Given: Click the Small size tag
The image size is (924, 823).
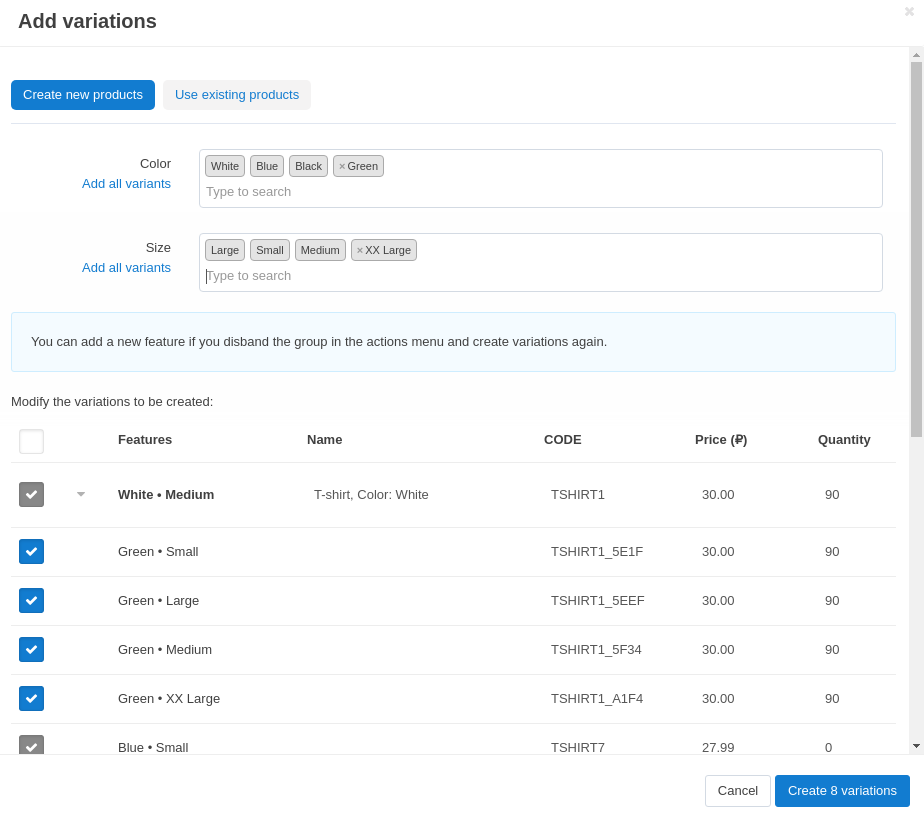Looking at the screenshot, I should click(270, 250).
